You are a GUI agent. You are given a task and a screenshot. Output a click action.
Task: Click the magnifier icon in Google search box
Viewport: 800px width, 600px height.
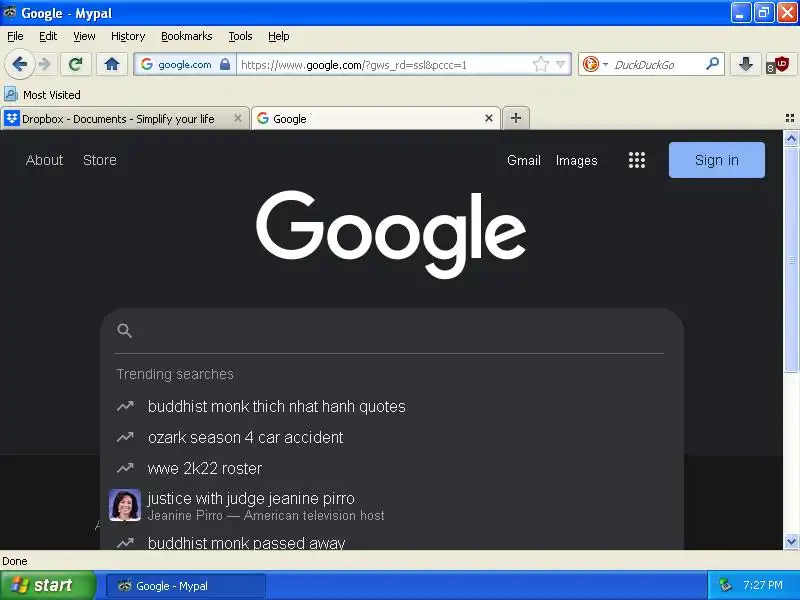124,331
